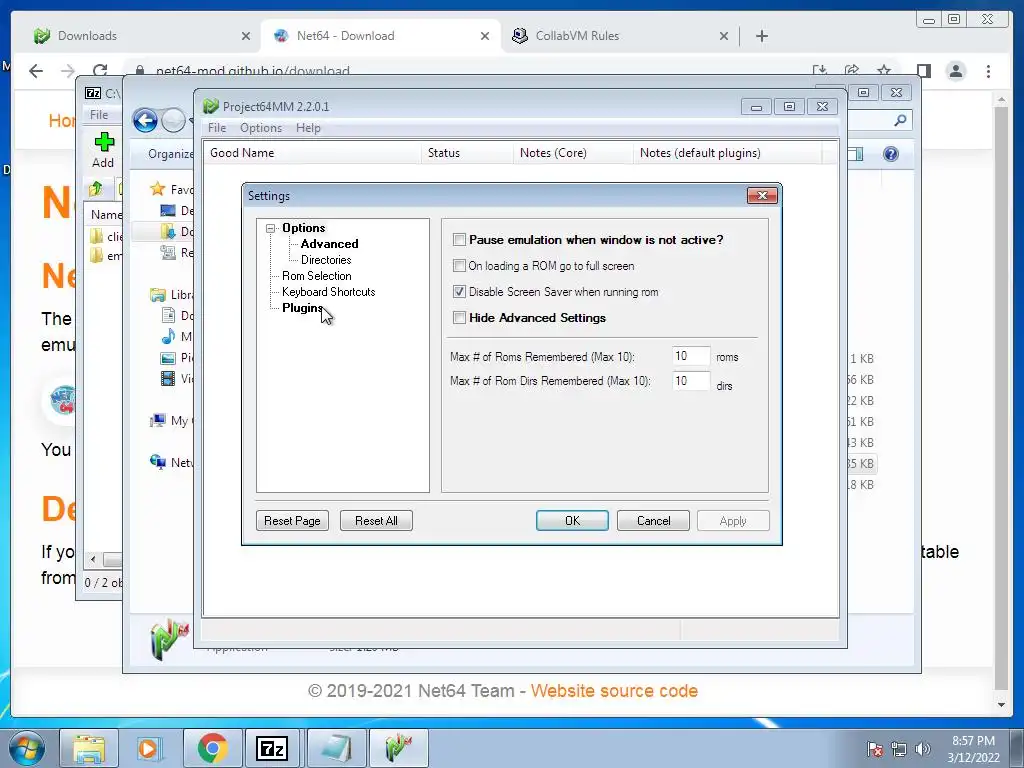The height and width of the screenshot is (768, 1024).
Task: Click Explorer back navigation arrow
Action: (145, 120)
